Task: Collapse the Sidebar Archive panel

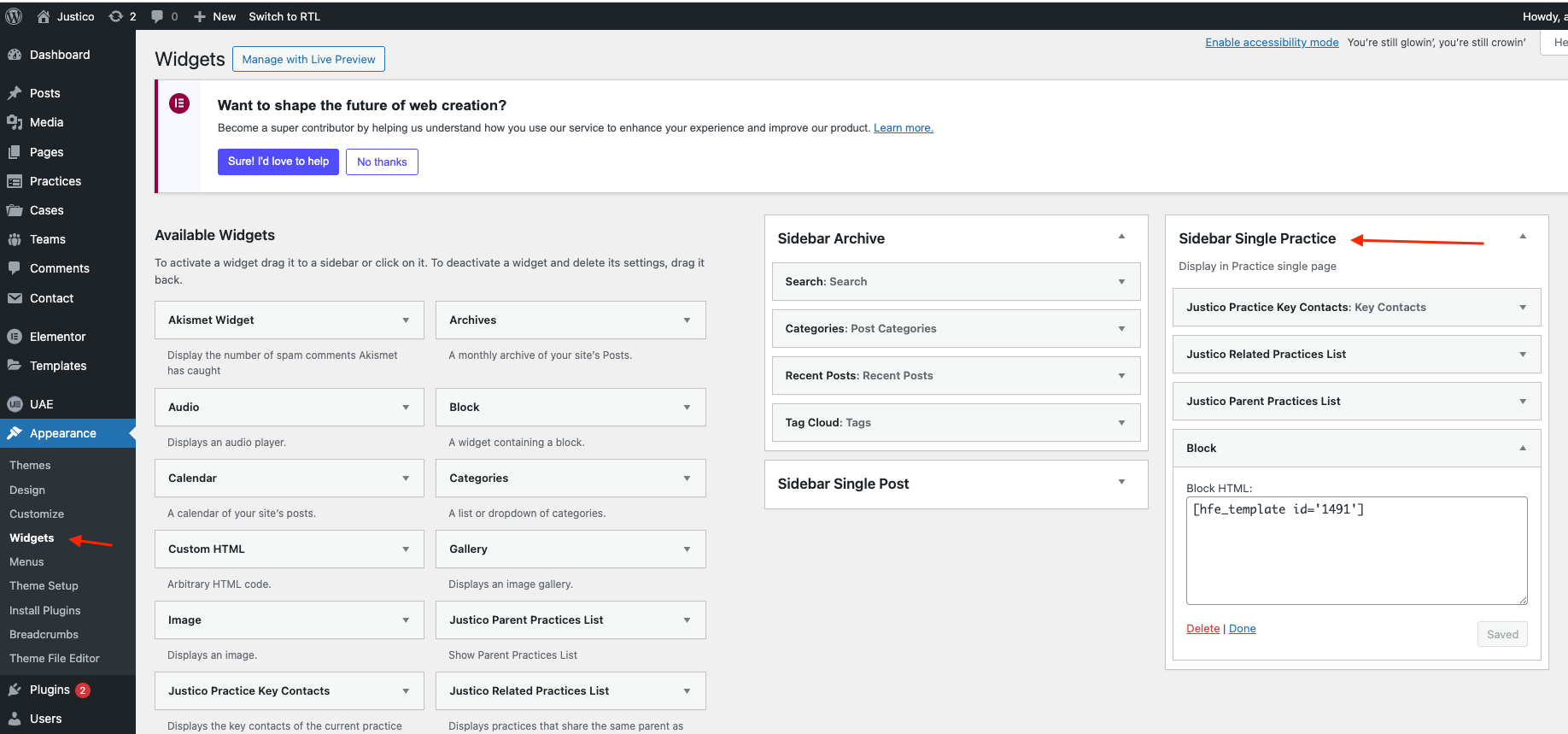Action: pyautogui.click(x=1121, y=238)
